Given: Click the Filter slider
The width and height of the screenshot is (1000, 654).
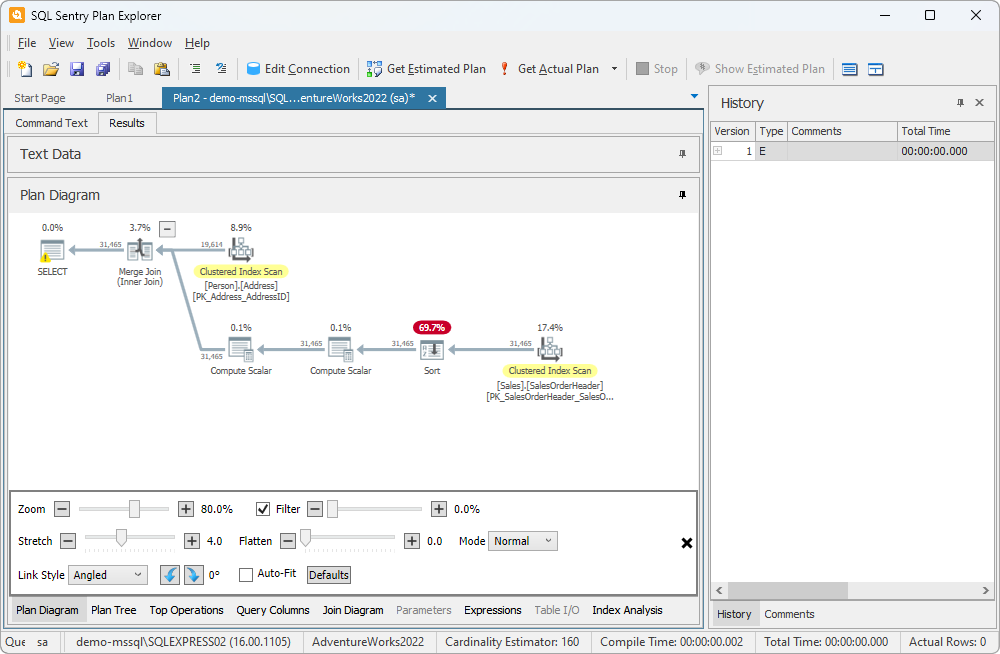Looking at the screenshot, I should [375, 509].
